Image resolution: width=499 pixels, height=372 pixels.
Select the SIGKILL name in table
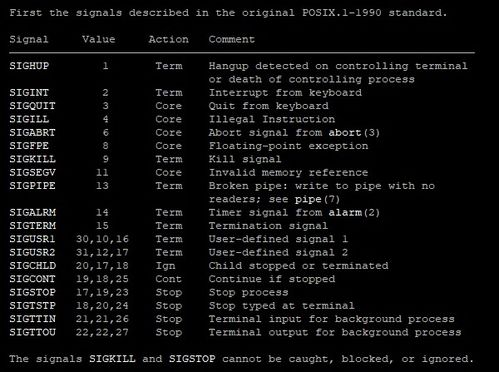coord(32,159)
